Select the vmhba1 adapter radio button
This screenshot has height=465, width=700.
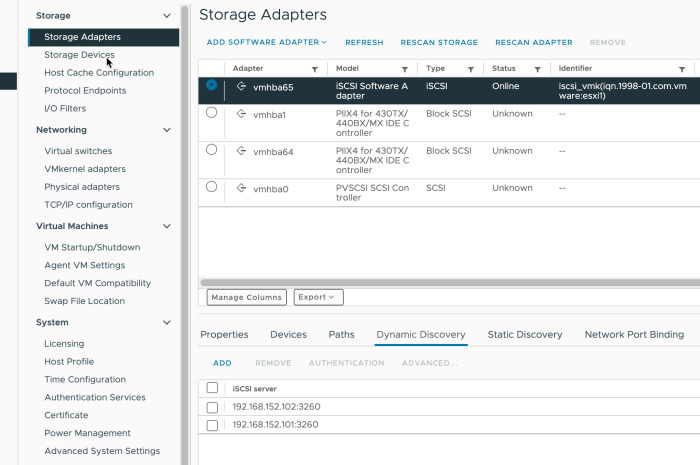[211, 113]
